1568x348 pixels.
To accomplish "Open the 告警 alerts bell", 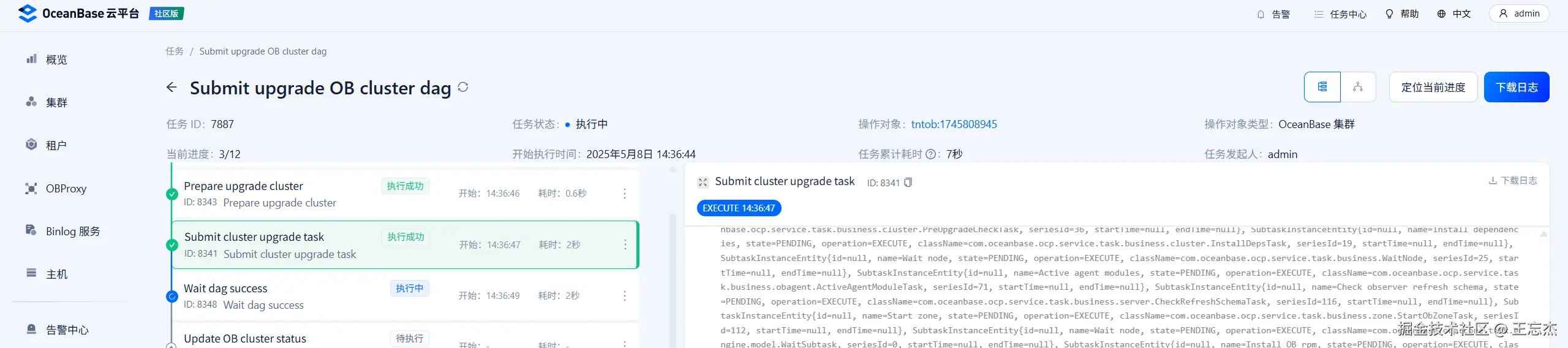I will (x=1273, y=14).
